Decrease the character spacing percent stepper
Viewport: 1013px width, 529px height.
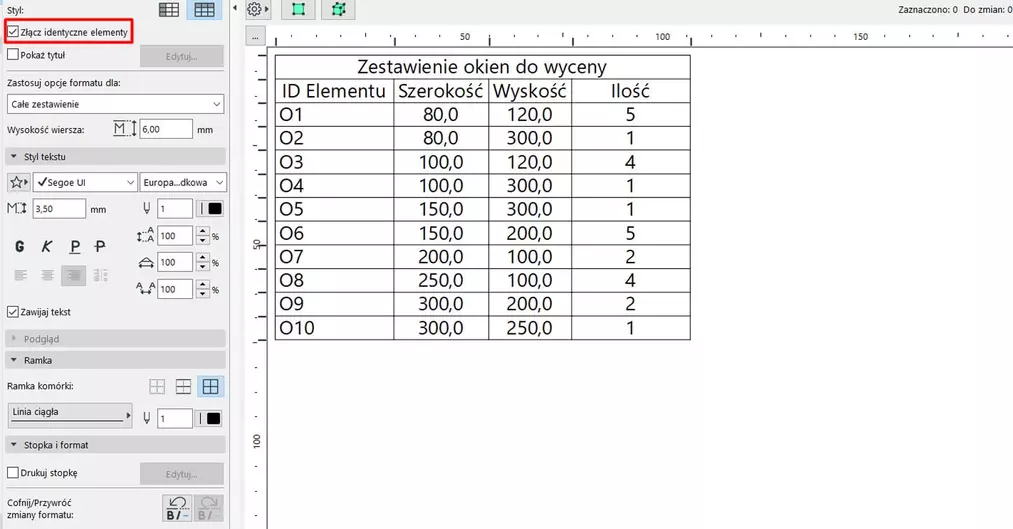(x=203, y=293)
